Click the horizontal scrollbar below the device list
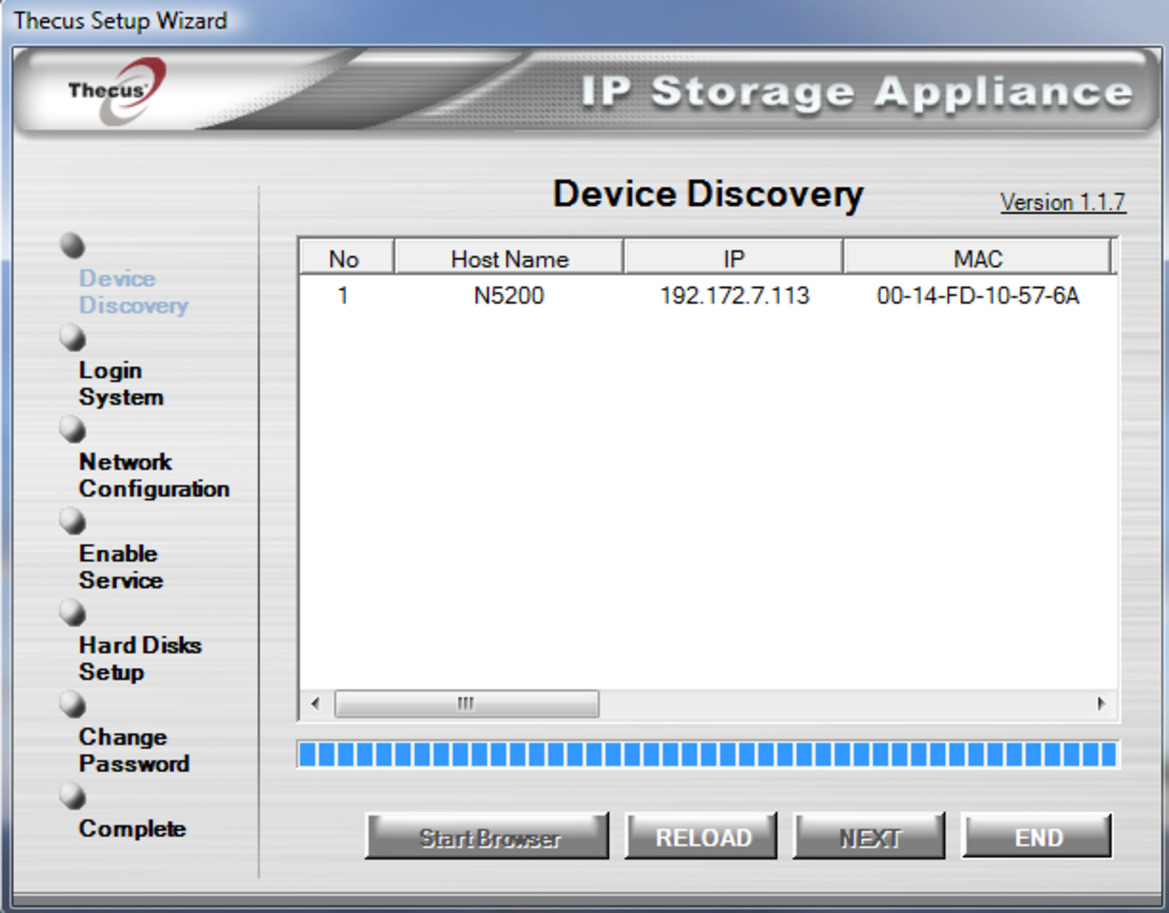 463,704
